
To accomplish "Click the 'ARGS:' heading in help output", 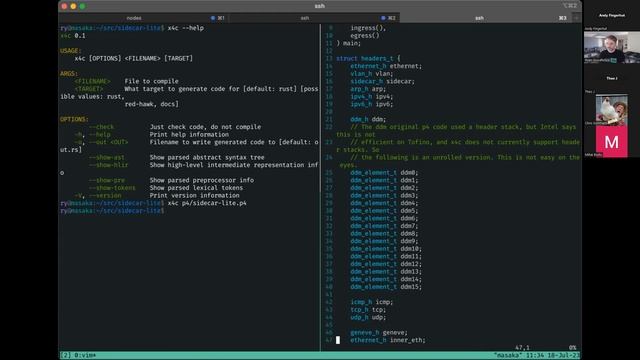I will 69,74.
